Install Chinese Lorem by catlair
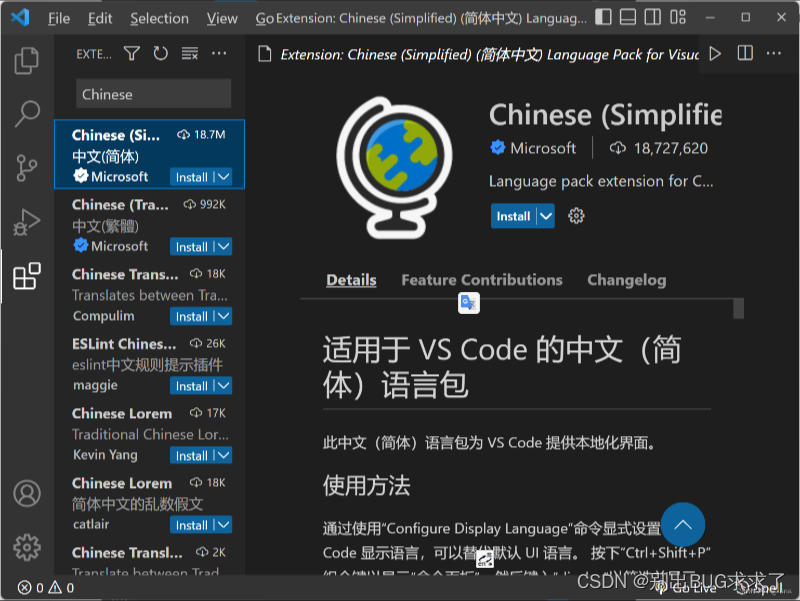The width and height of the screenshot is (800, 601). [x=191, y=525]
